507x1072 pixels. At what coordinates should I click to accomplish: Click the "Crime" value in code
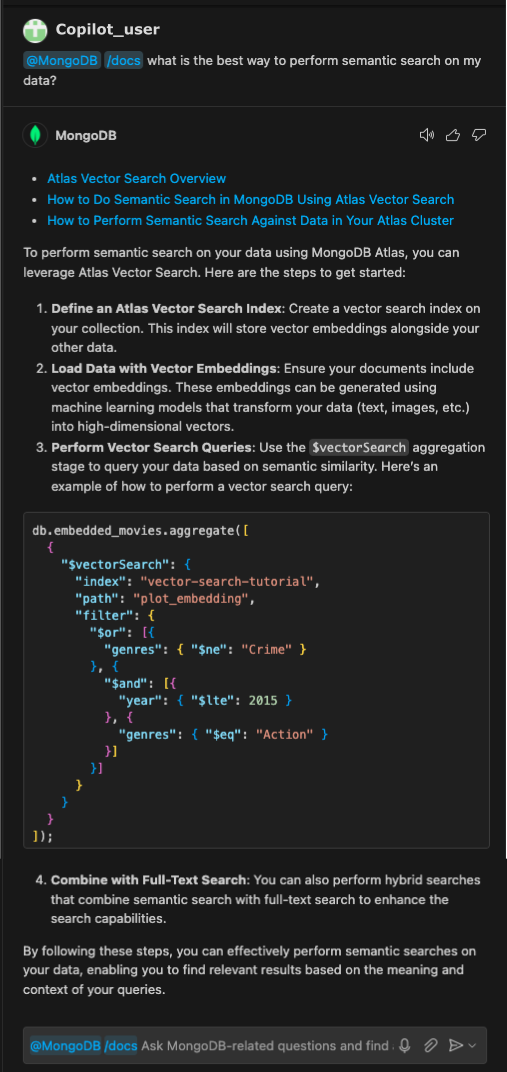pyautogui.click(x=268, y=649)
